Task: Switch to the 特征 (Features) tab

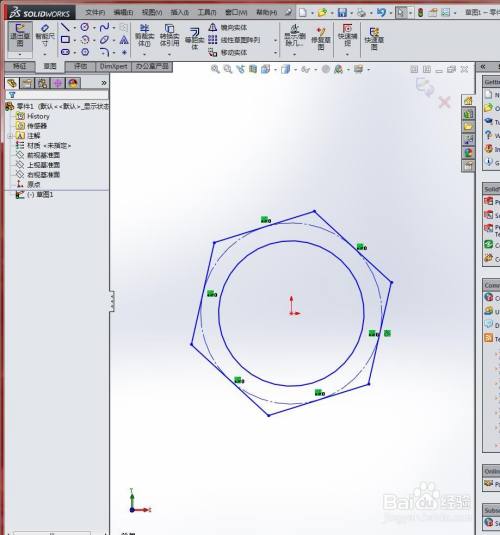Action: pos(20,66)
